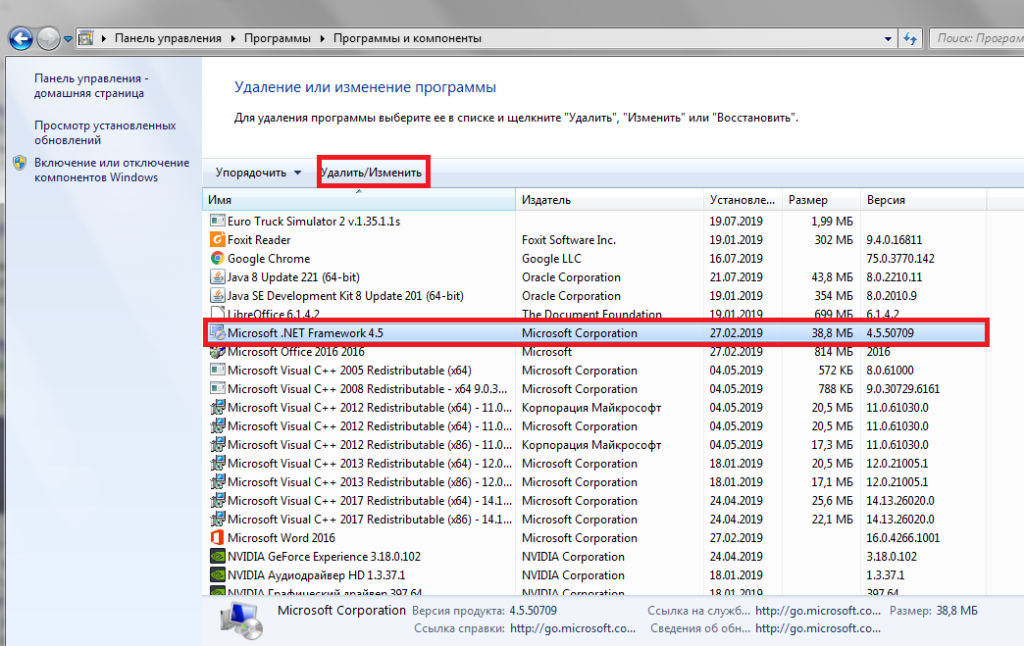Open the Упорядочить dropdown menu

tap(258, 173)
